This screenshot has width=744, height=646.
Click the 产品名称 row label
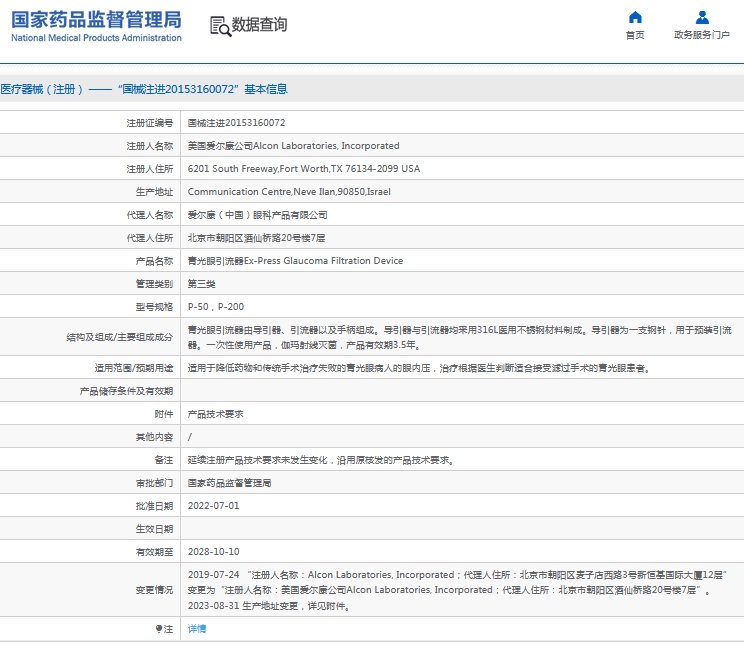(x=154, y=261)
